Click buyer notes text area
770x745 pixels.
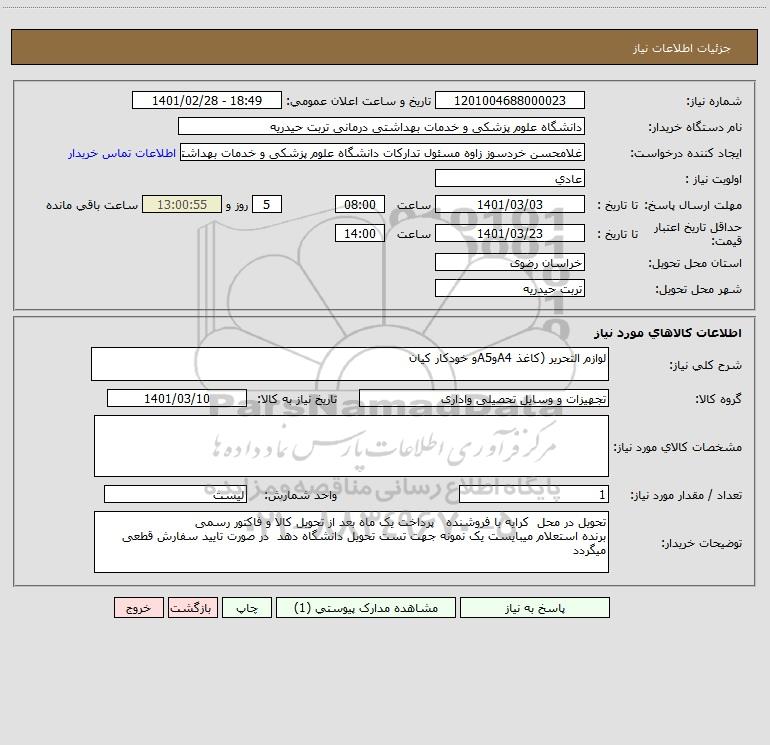coord(351,542)
